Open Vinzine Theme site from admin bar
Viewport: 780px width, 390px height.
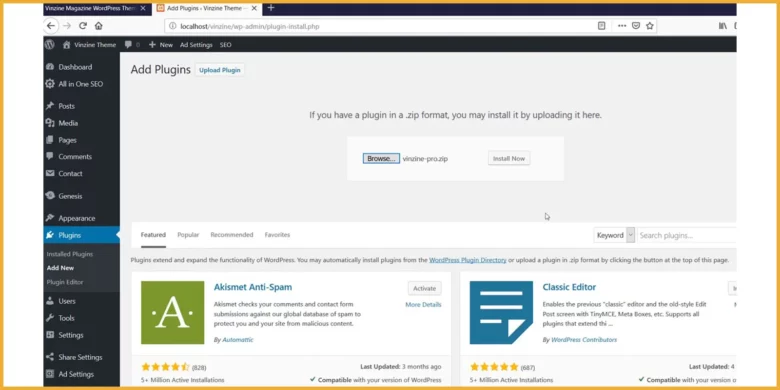click(90, 45)
